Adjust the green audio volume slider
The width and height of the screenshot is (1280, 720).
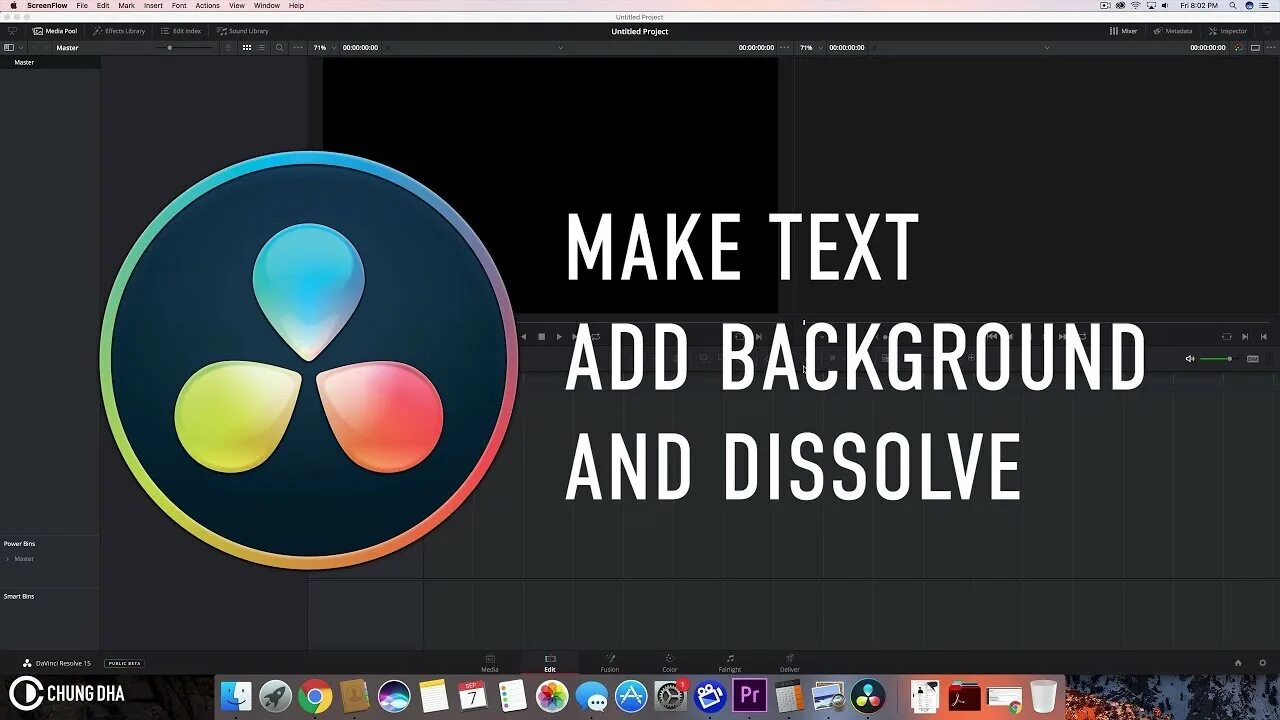(1217, 359)
